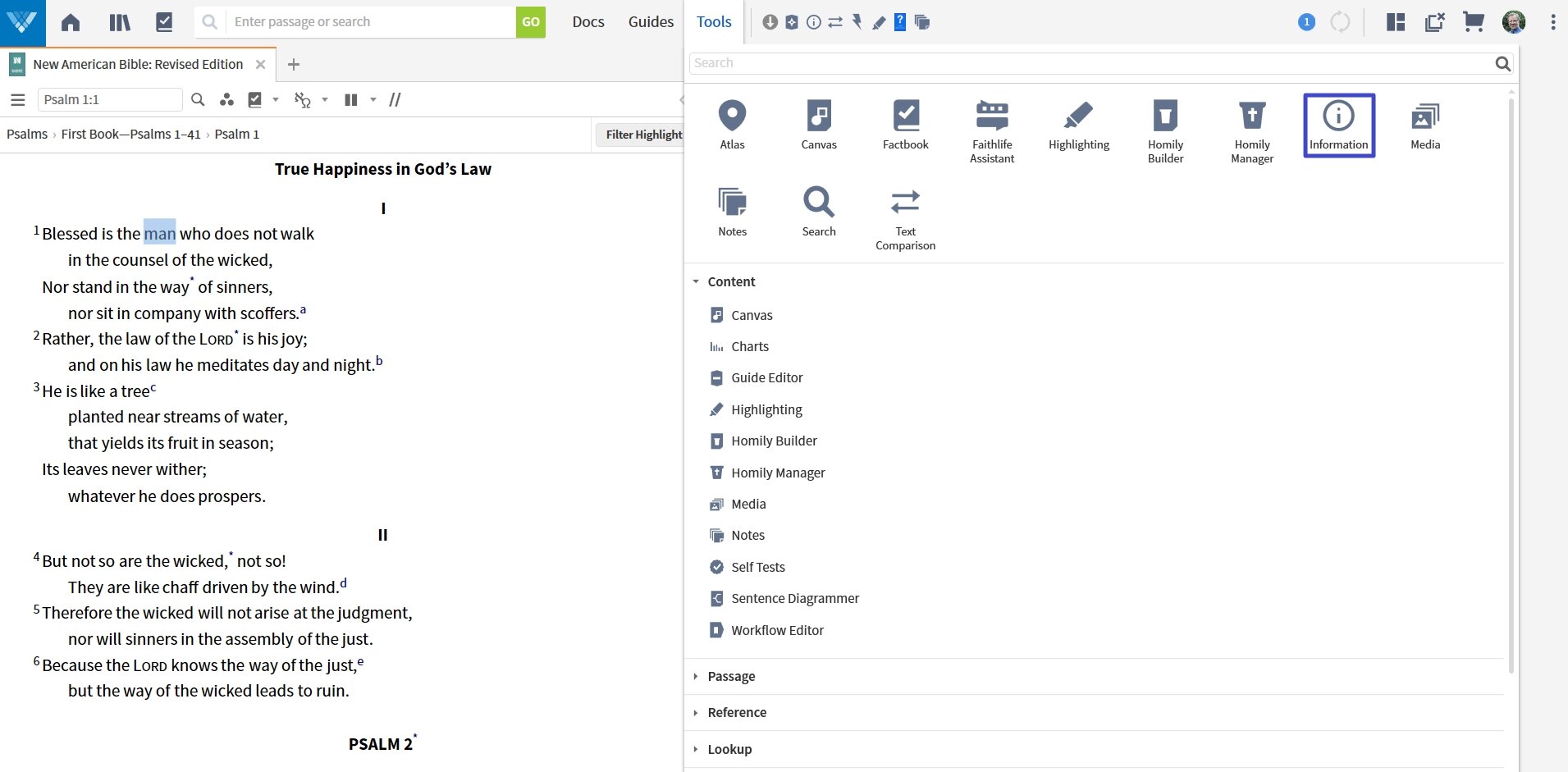Screen dimensions: 1568x772
Task: Open the resource panel hamburger menu
Action: point(17,100)
